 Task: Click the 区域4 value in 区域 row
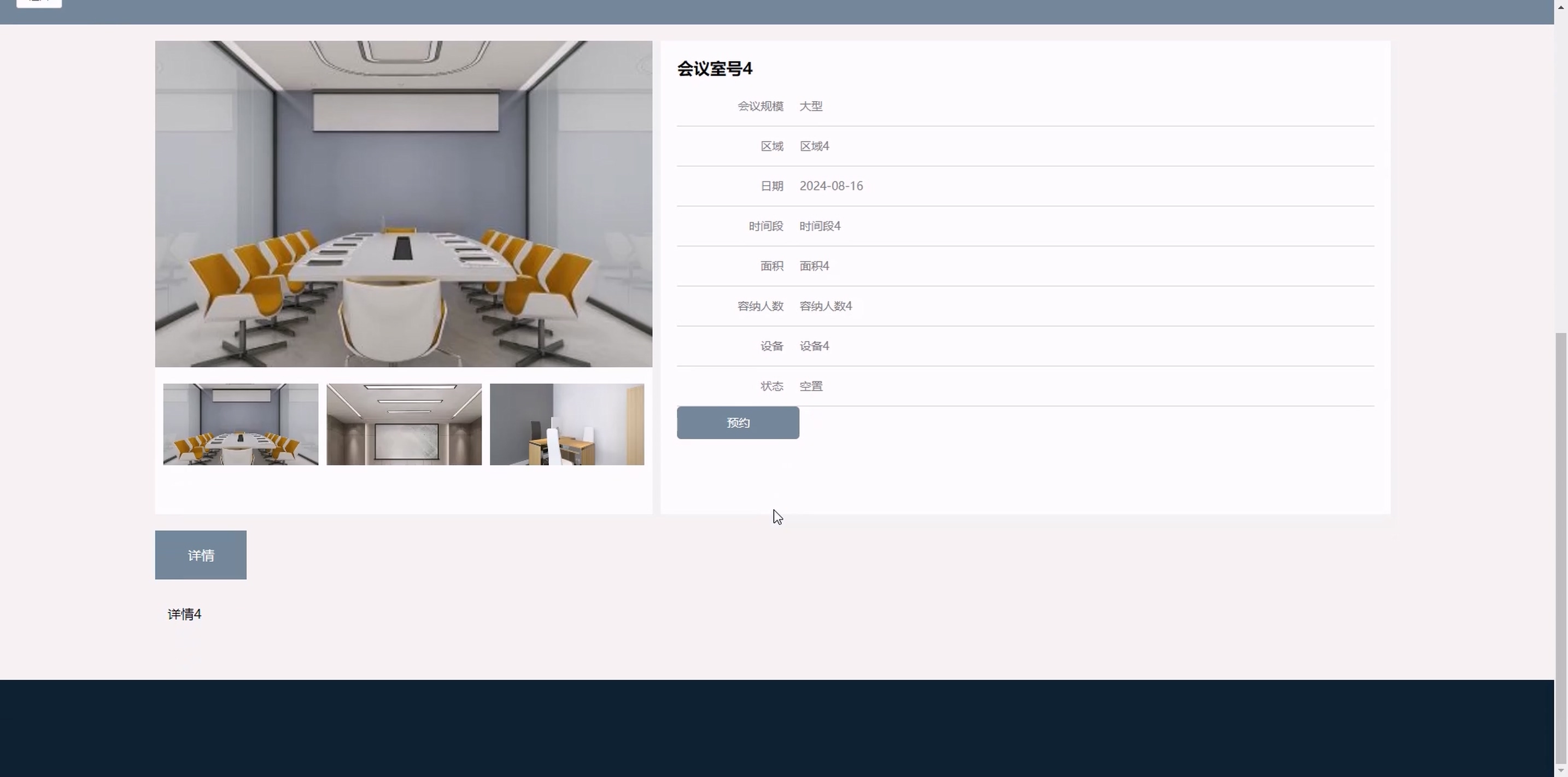click(x=814, y=146)
